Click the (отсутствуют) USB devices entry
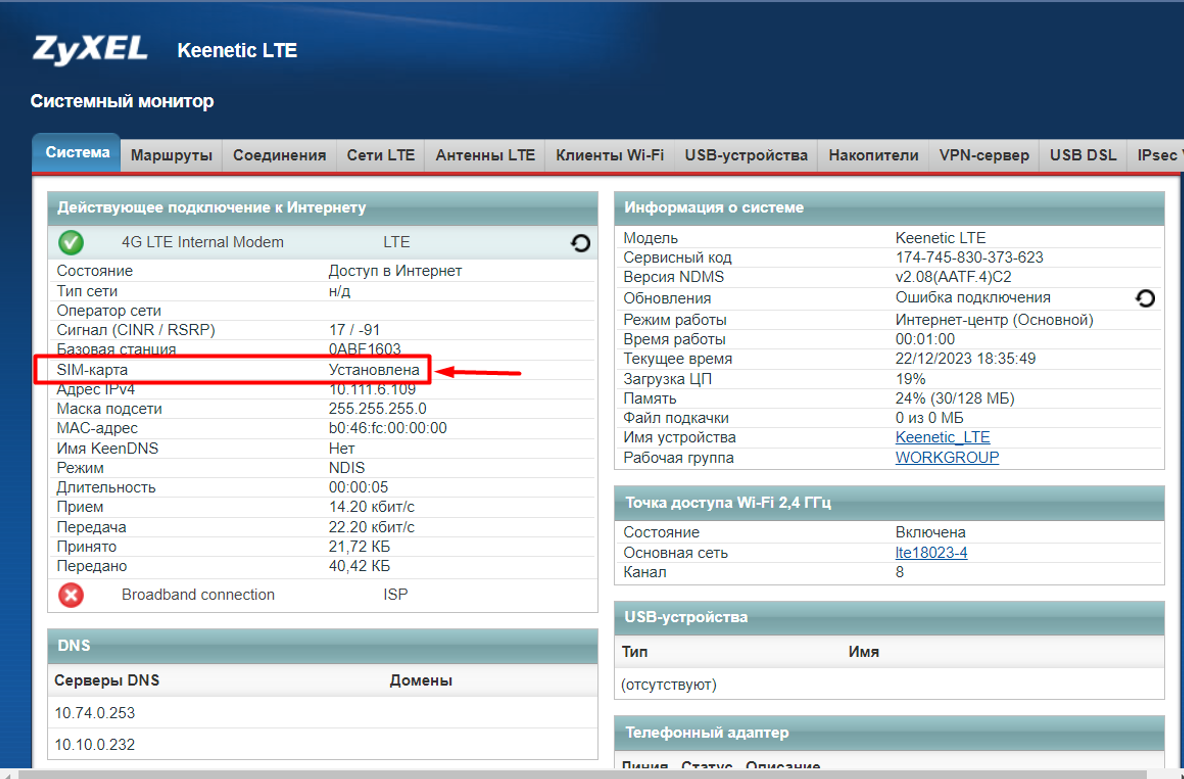Viewport: 1184px width, 779px height. click(668, 685)
